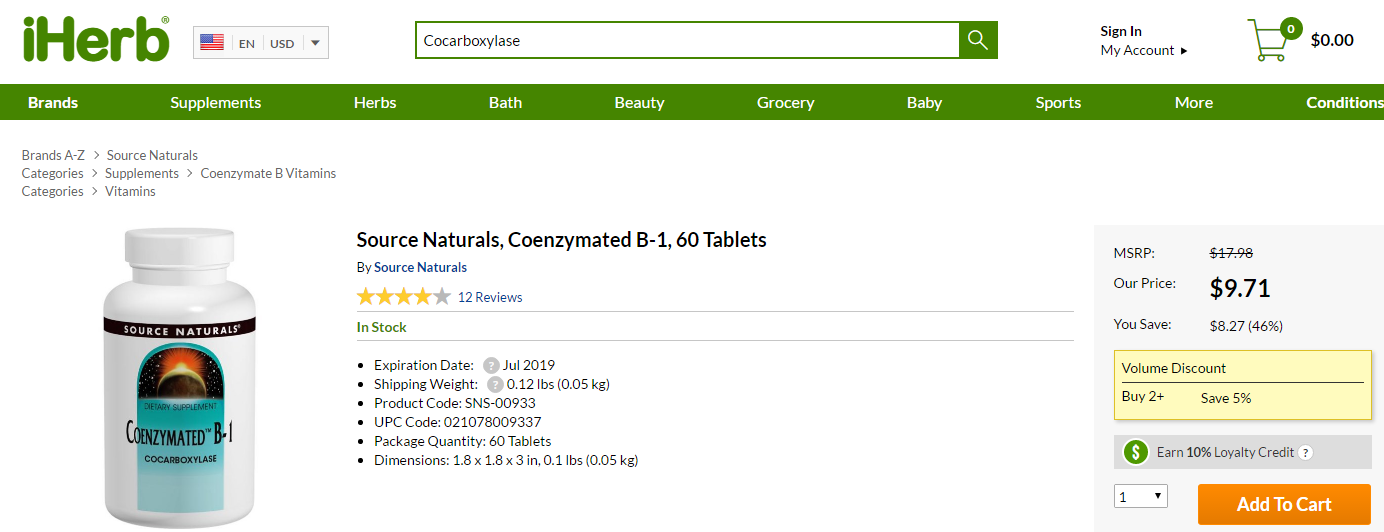Select the Grocery navigation item
The image size is (1384, 532).
click(786, 102)
